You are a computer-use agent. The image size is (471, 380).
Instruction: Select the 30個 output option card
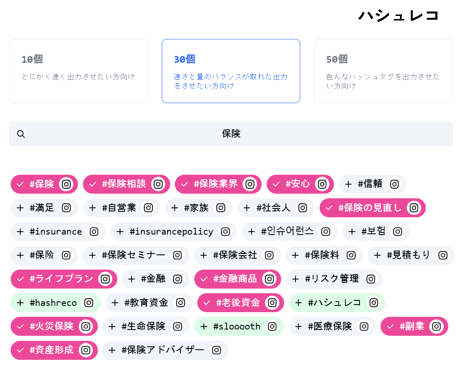pyautogui.click(x=231, y=71)
